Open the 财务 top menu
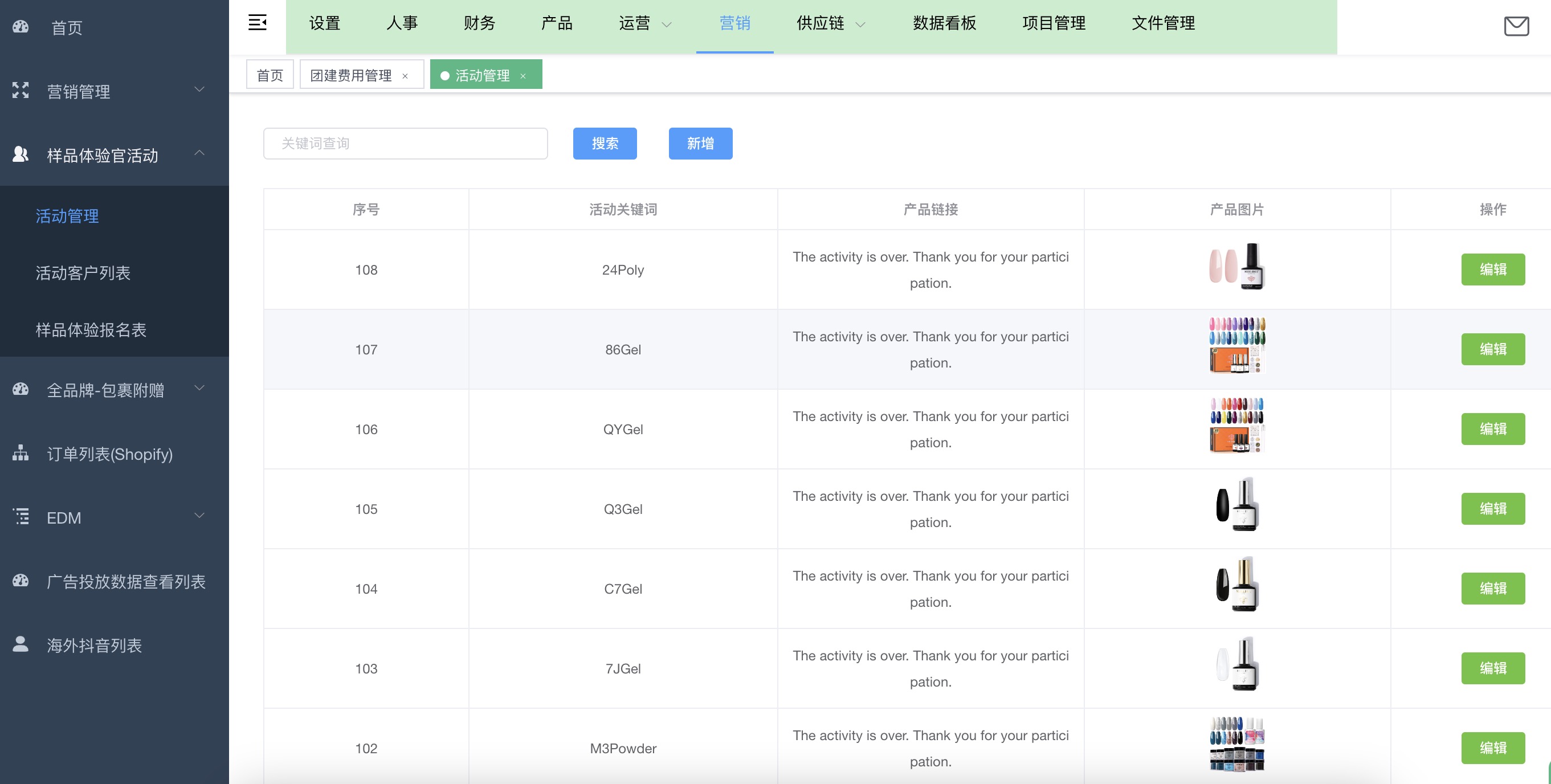Screen dimensions: 1551x784 pos(480,23)
